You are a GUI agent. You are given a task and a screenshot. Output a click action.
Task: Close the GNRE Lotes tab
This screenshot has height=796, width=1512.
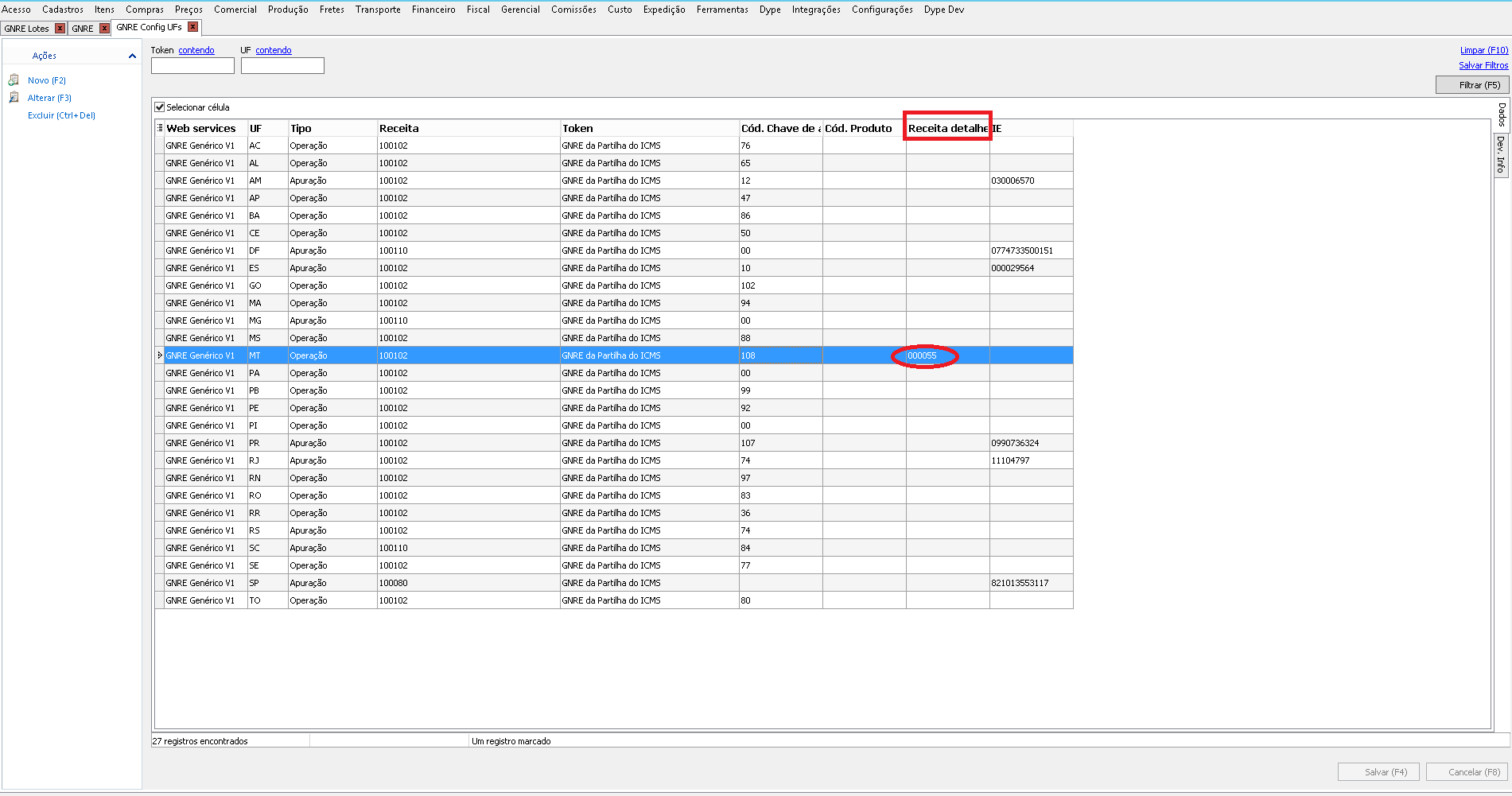(x=60, y=29)
